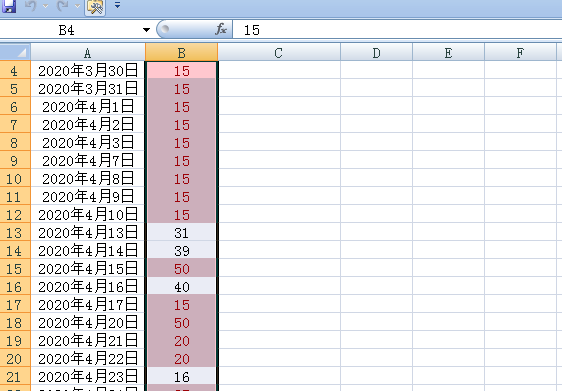Click cell with date 2020年4月16日
This screenshot has width=562, height=391.
pyautogui.click(x=88, y=286)
